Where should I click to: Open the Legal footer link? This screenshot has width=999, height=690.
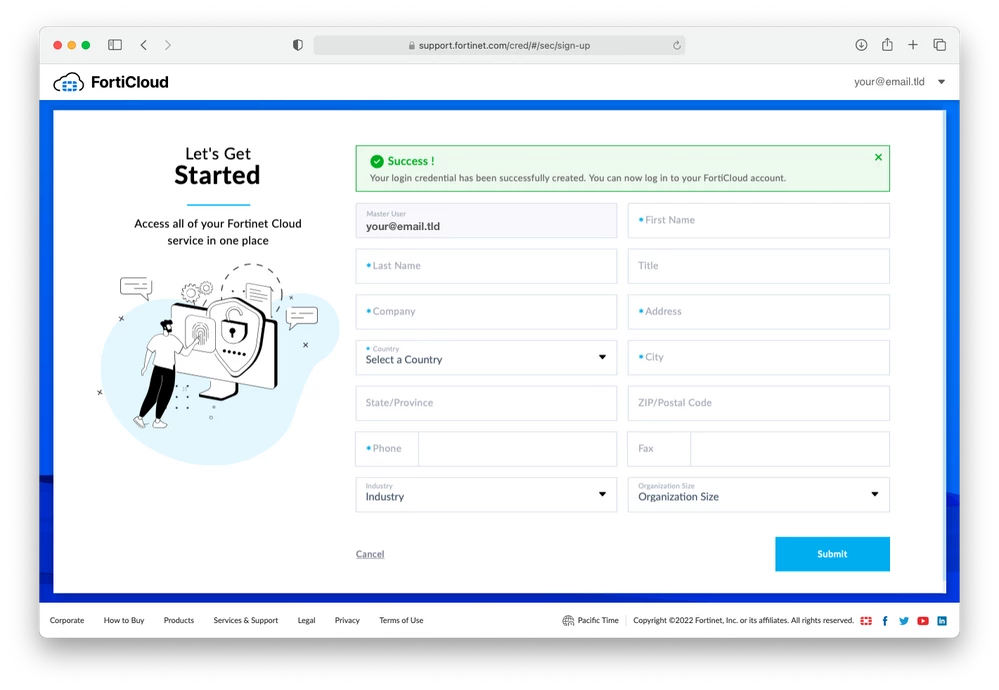[306, 621]
